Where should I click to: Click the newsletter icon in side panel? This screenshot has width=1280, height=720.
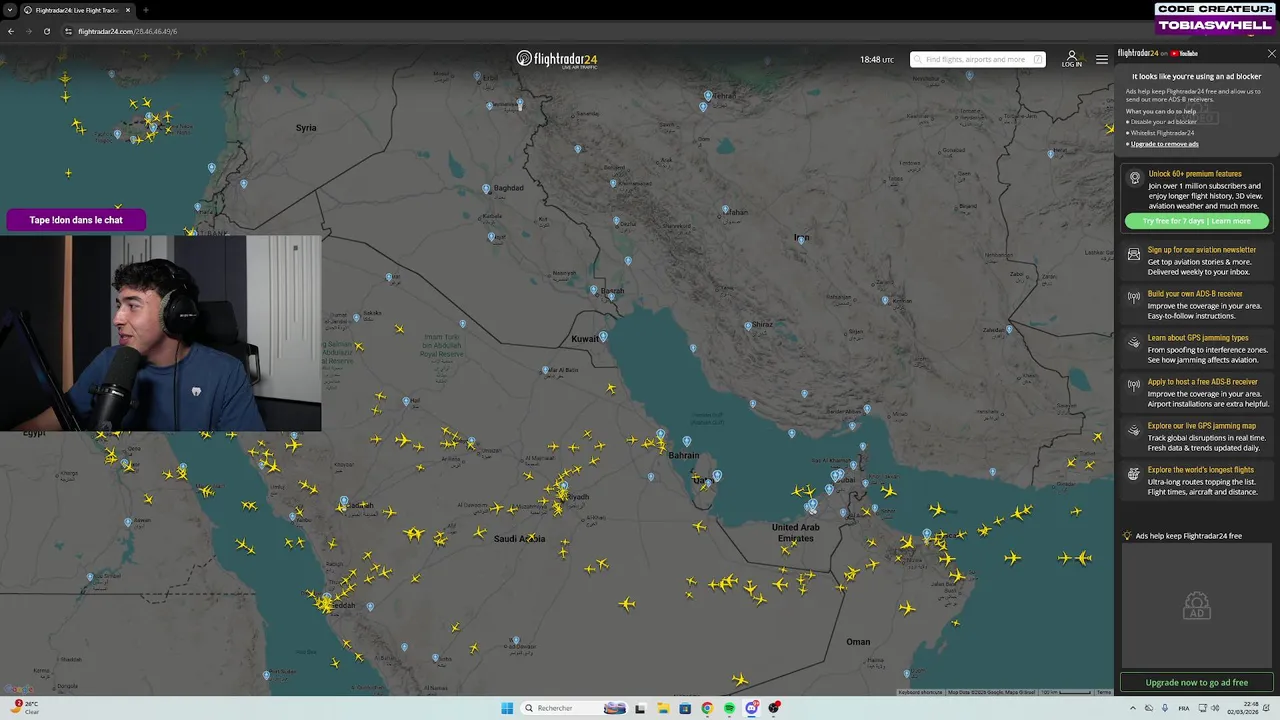[x=1134, y=254]
